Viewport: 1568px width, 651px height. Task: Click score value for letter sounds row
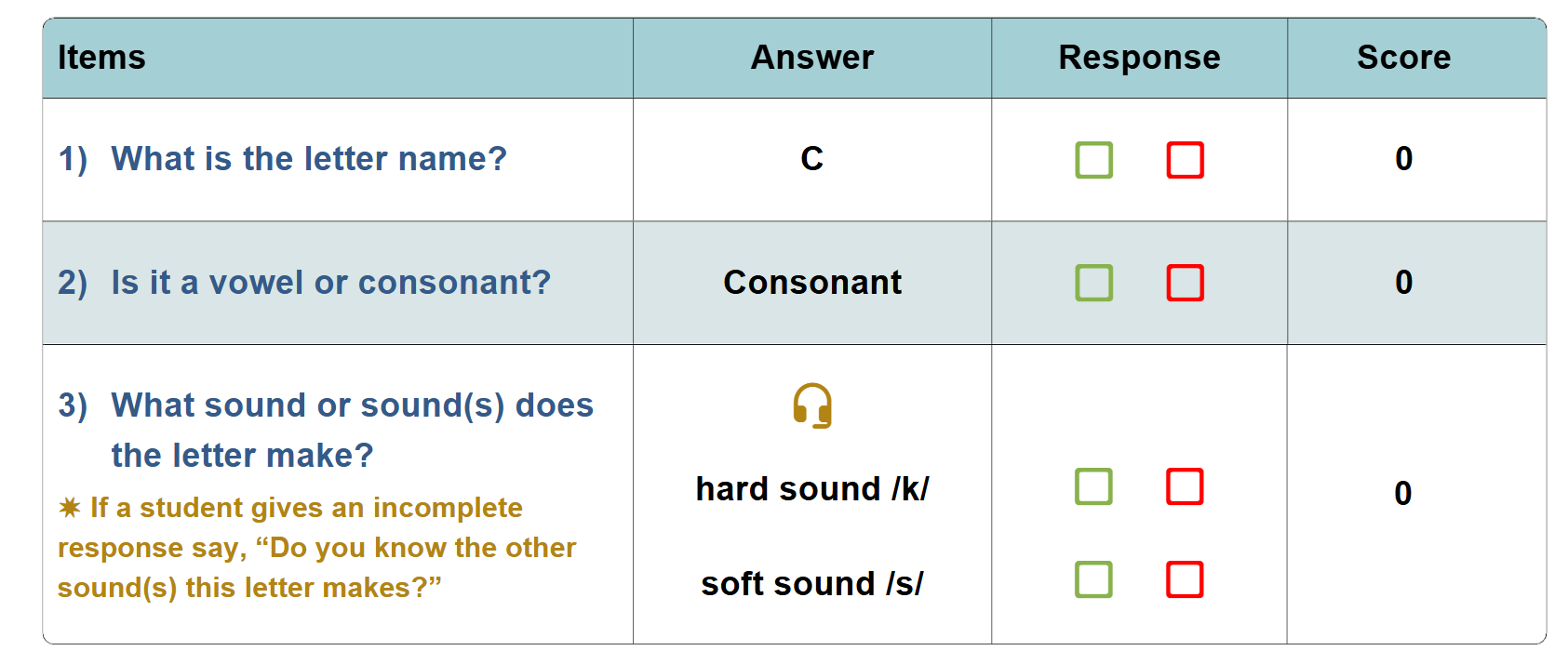(x=1403, y=493)
